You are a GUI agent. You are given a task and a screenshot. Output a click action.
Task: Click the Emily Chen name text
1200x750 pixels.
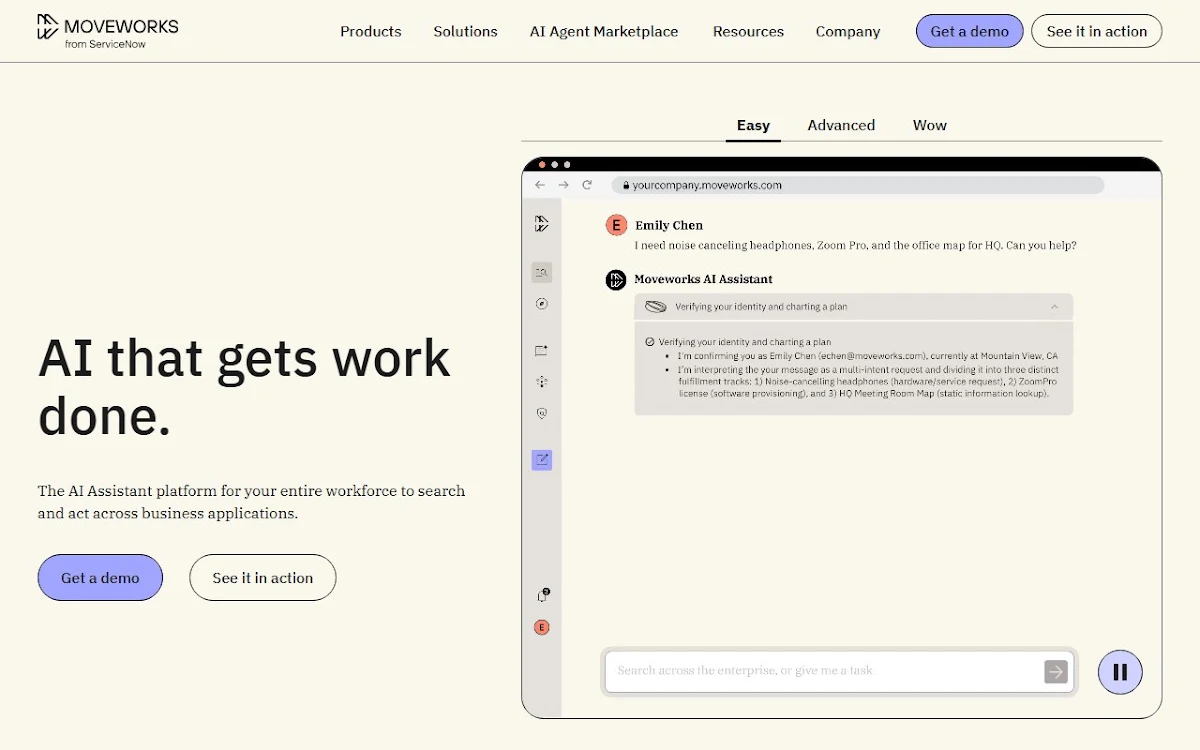669,225
